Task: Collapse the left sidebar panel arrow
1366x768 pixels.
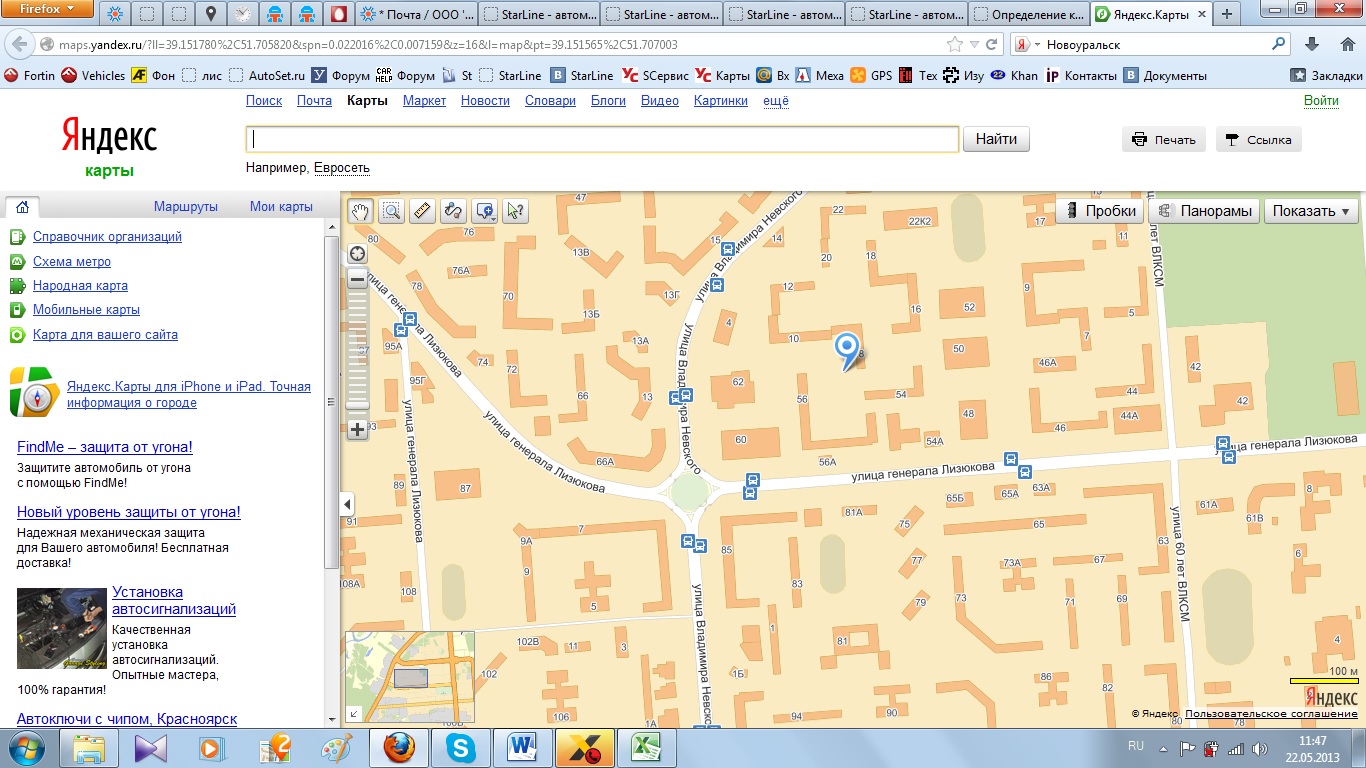Action: [x=347, y=504]
